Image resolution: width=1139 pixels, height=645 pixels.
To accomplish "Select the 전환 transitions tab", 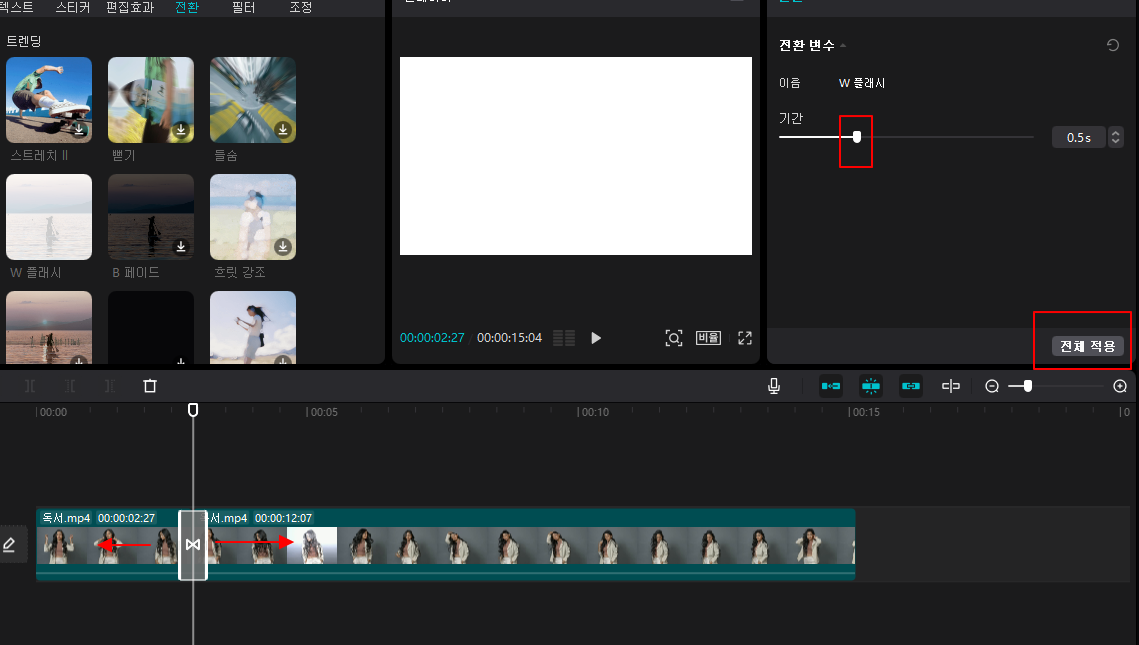I will (187, 7).
